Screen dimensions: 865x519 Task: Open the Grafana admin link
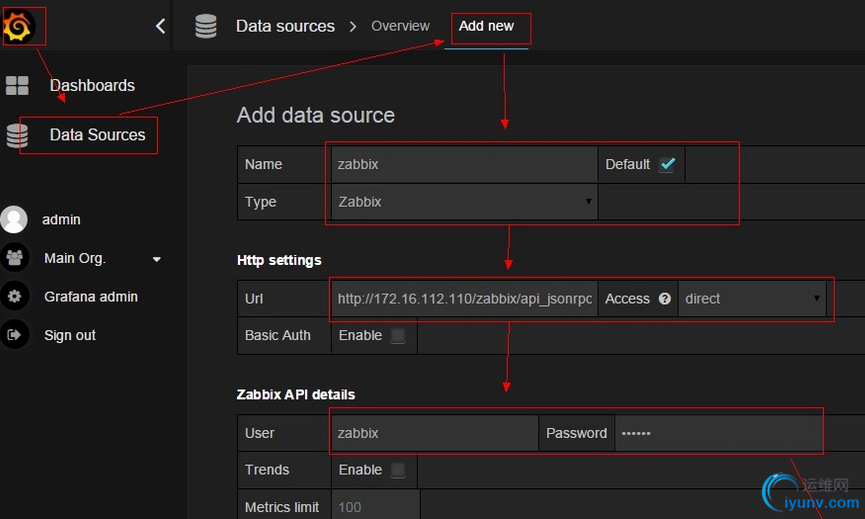pos(91,297)
